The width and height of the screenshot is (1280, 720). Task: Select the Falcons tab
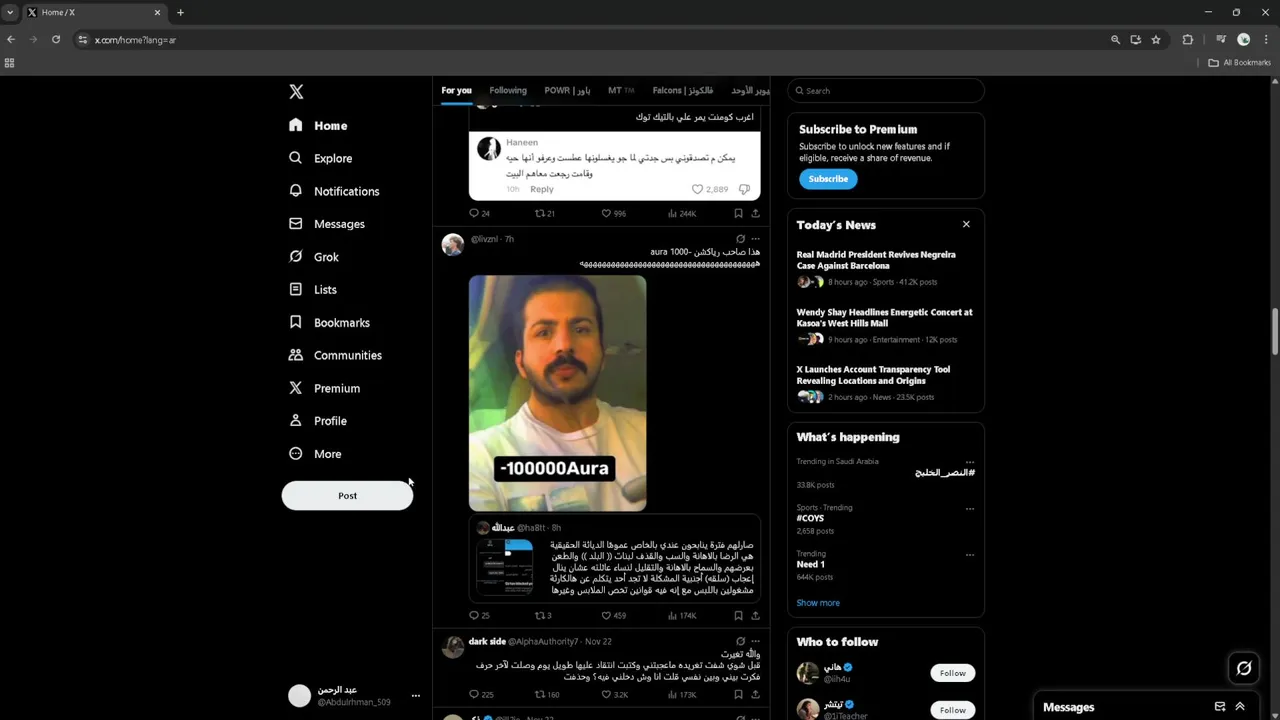[x=684, y=90]
